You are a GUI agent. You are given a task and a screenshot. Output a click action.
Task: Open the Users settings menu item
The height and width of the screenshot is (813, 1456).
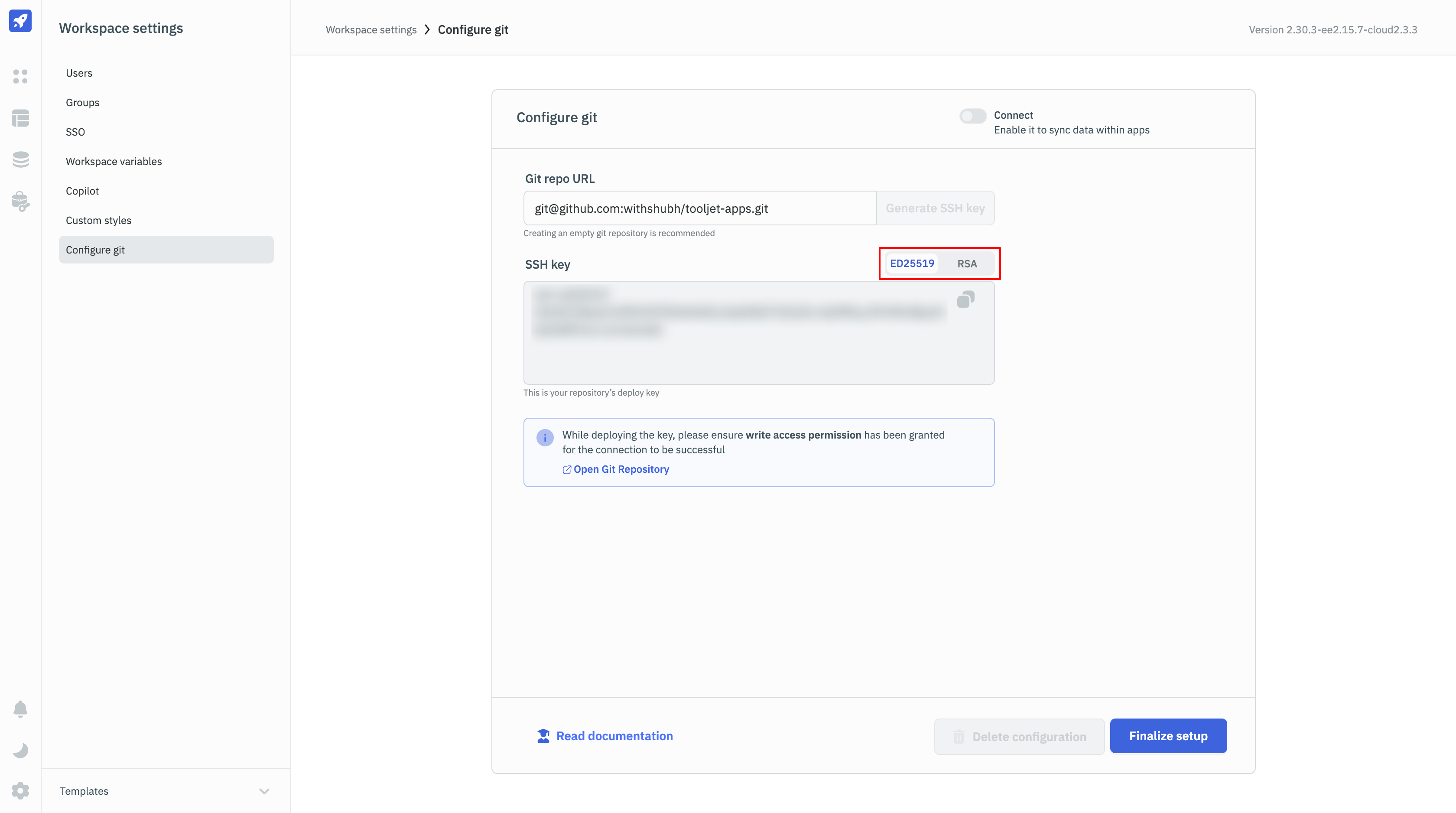click(x=79, y=73)
